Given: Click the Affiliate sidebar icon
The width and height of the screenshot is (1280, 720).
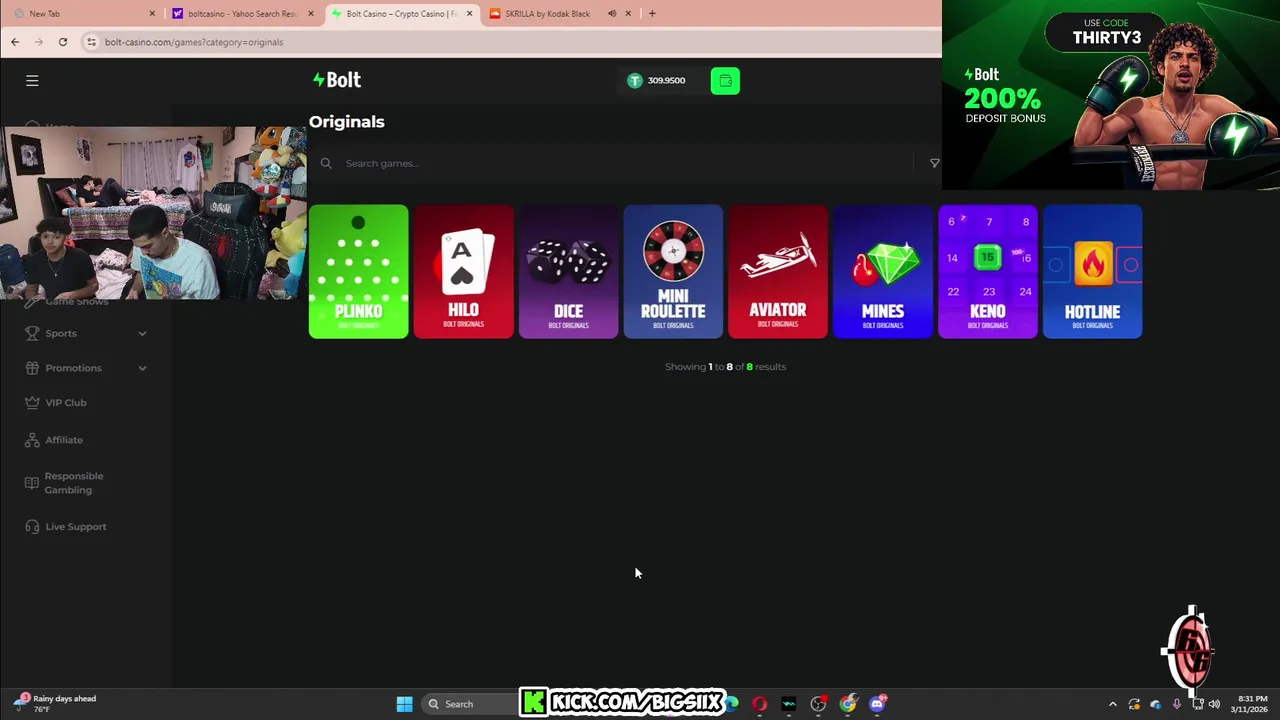Looking at the screenshot, I should (32, 440).
